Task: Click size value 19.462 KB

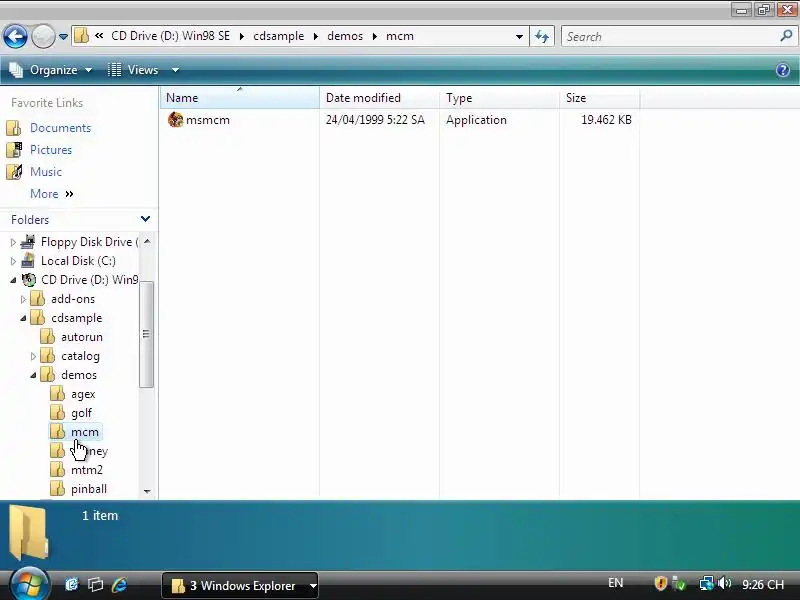Action: pyautogui.click(x=606, y=120)
